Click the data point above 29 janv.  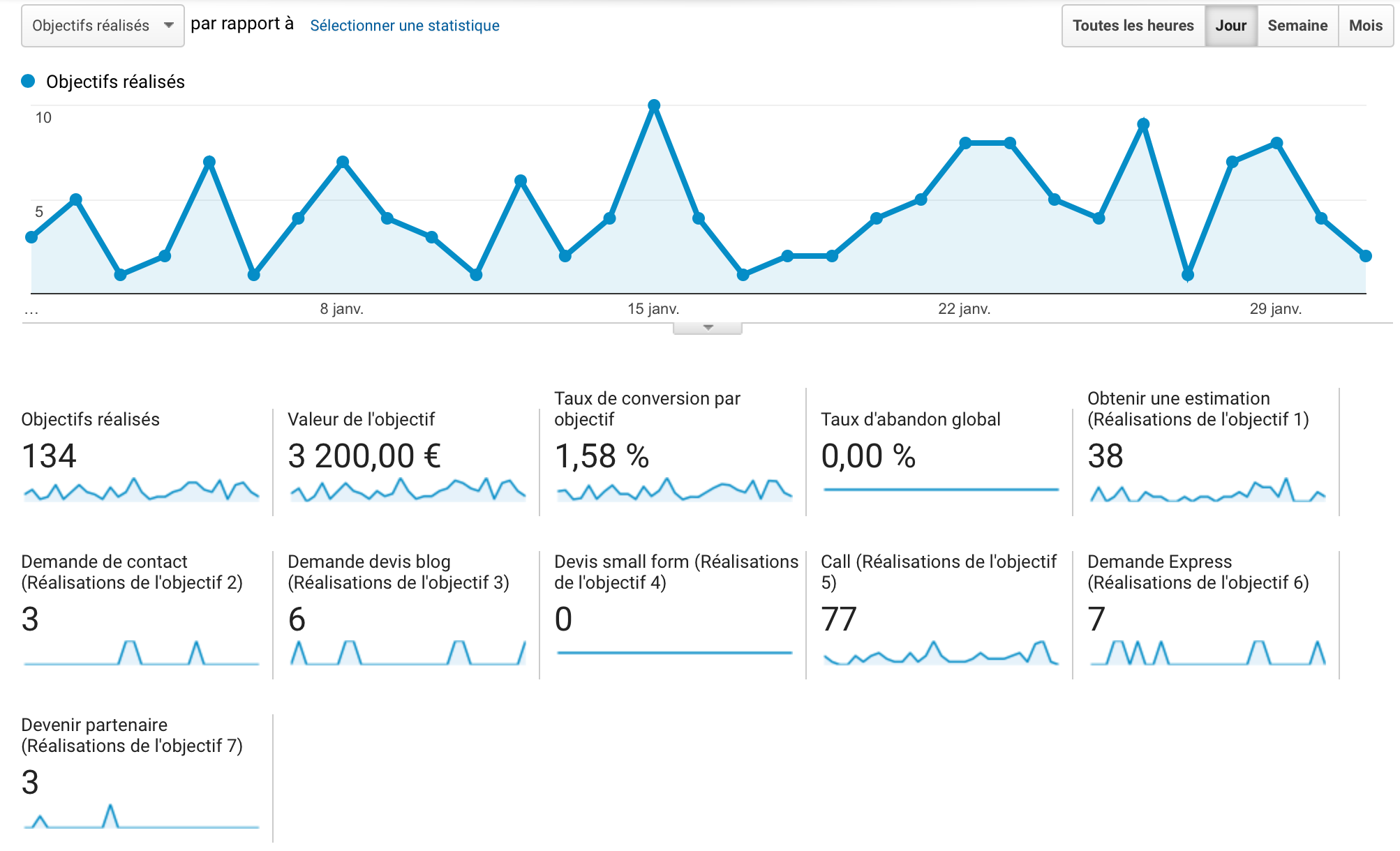pyautogui.click(x=1276, y=143)
